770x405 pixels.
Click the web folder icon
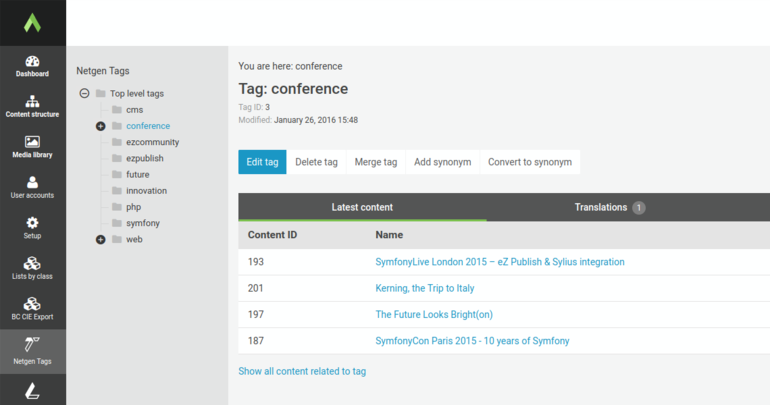point(117,239)
